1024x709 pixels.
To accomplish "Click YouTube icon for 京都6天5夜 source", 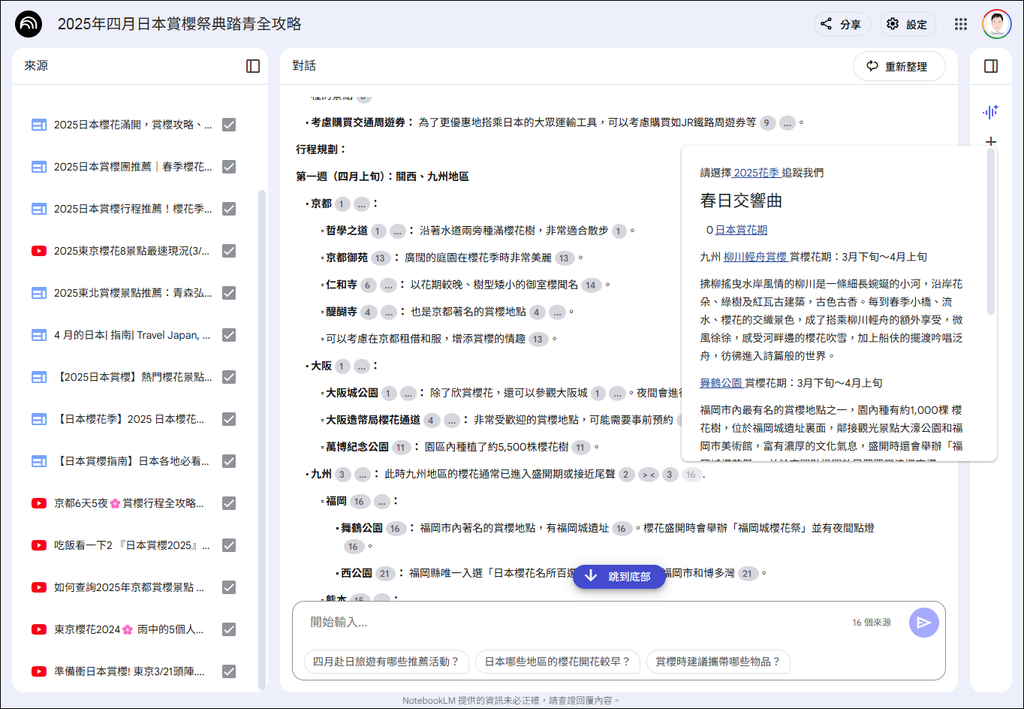I will click(x=39, y=503).
